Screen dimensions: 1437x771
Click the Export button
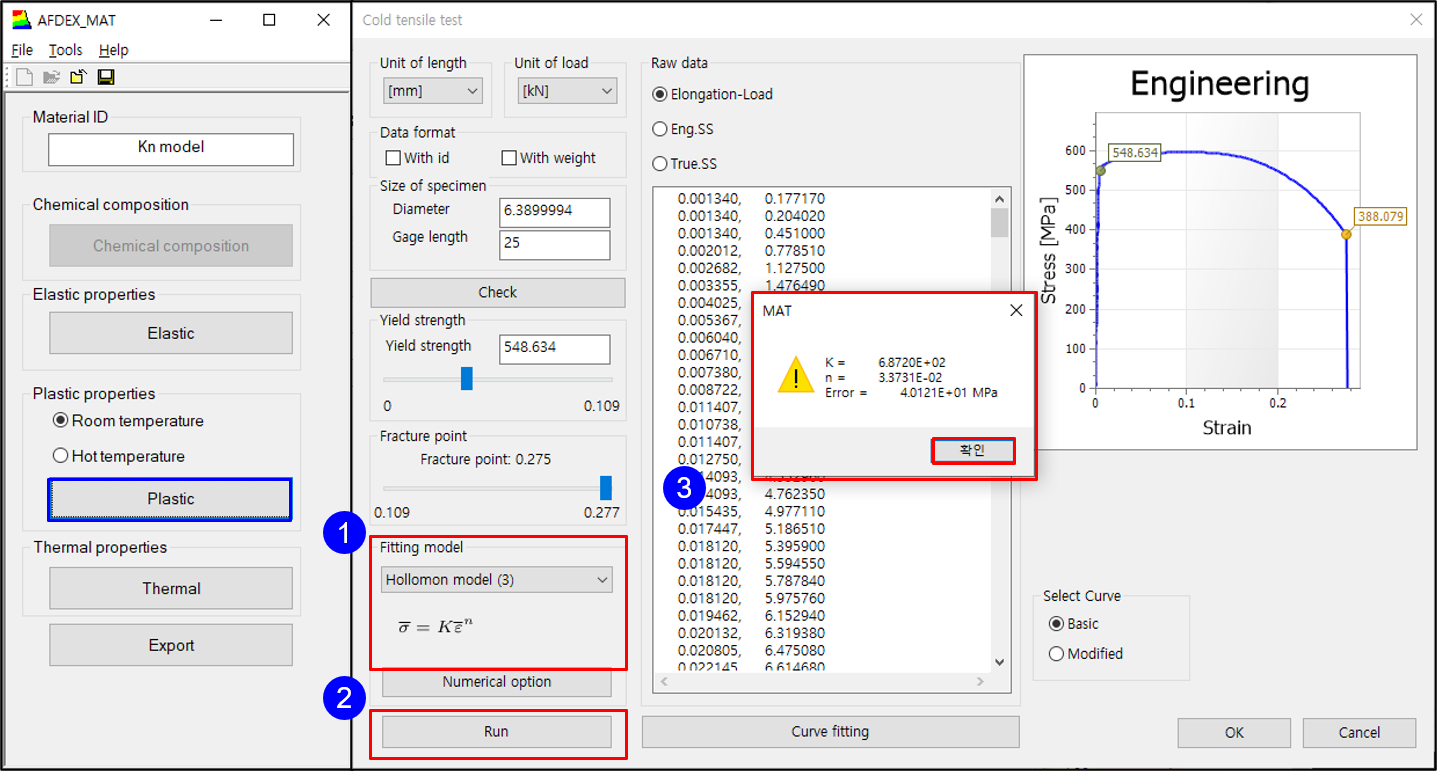pos(171,645)
